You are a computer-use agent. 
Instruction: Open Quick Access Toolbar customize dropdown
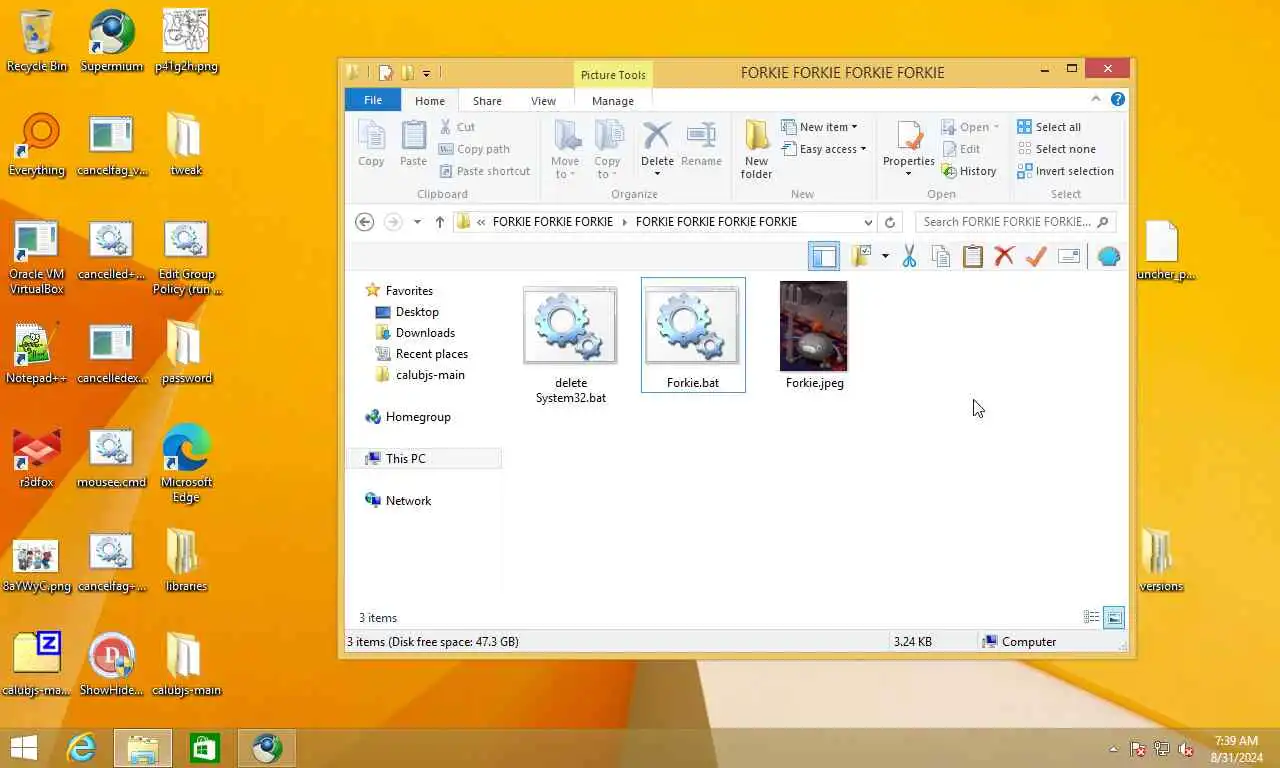(426, 73)
